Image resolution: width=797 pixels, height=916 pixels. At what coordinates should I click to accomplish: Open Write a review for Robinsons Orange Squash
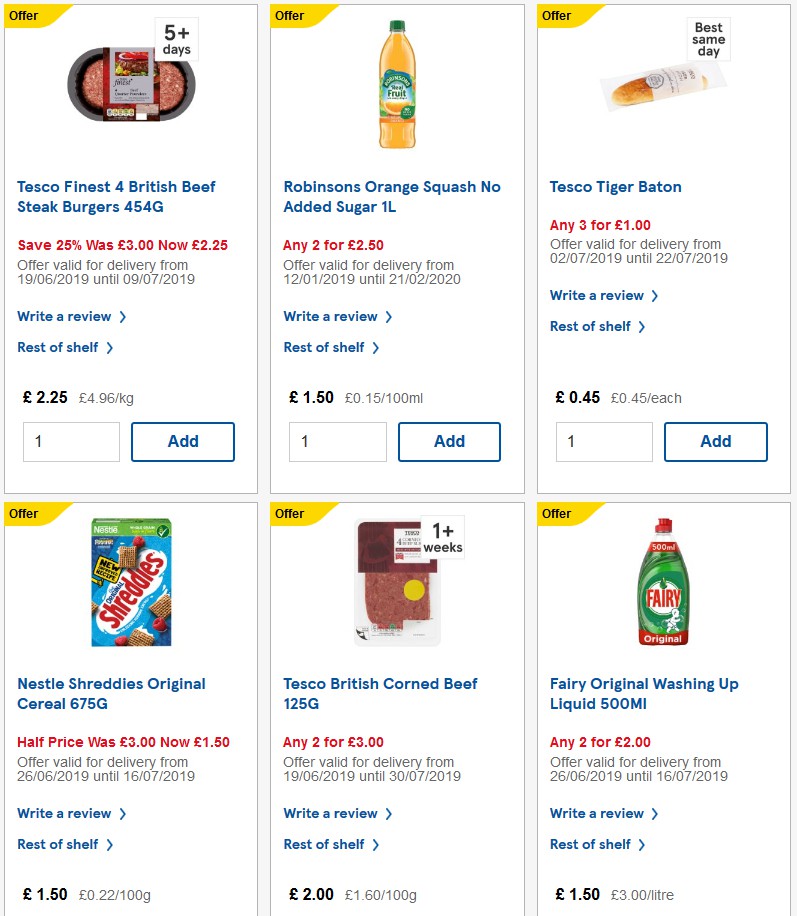point(332,316)
